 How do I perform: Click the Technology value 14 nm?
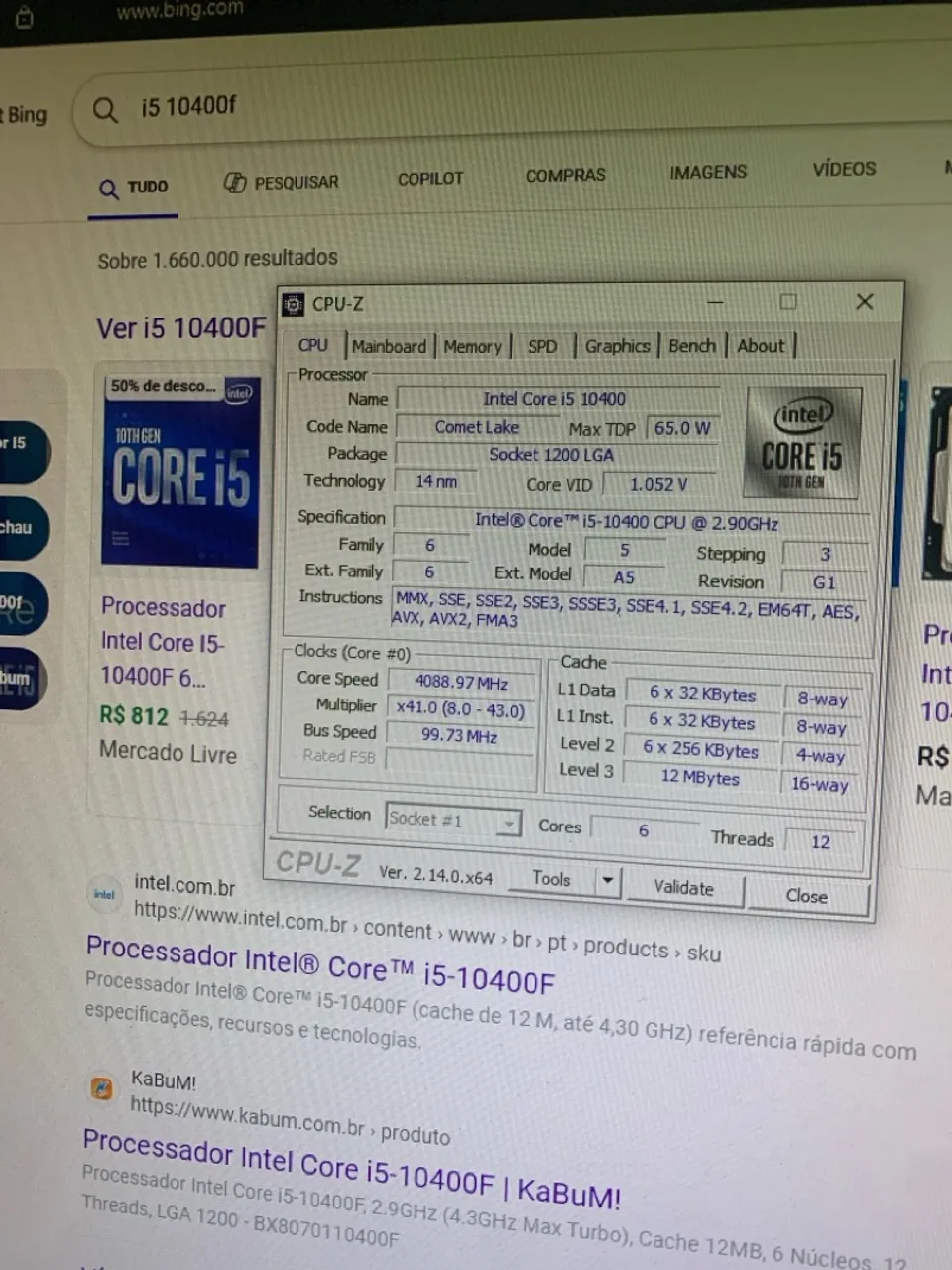[x=436, y=482]
